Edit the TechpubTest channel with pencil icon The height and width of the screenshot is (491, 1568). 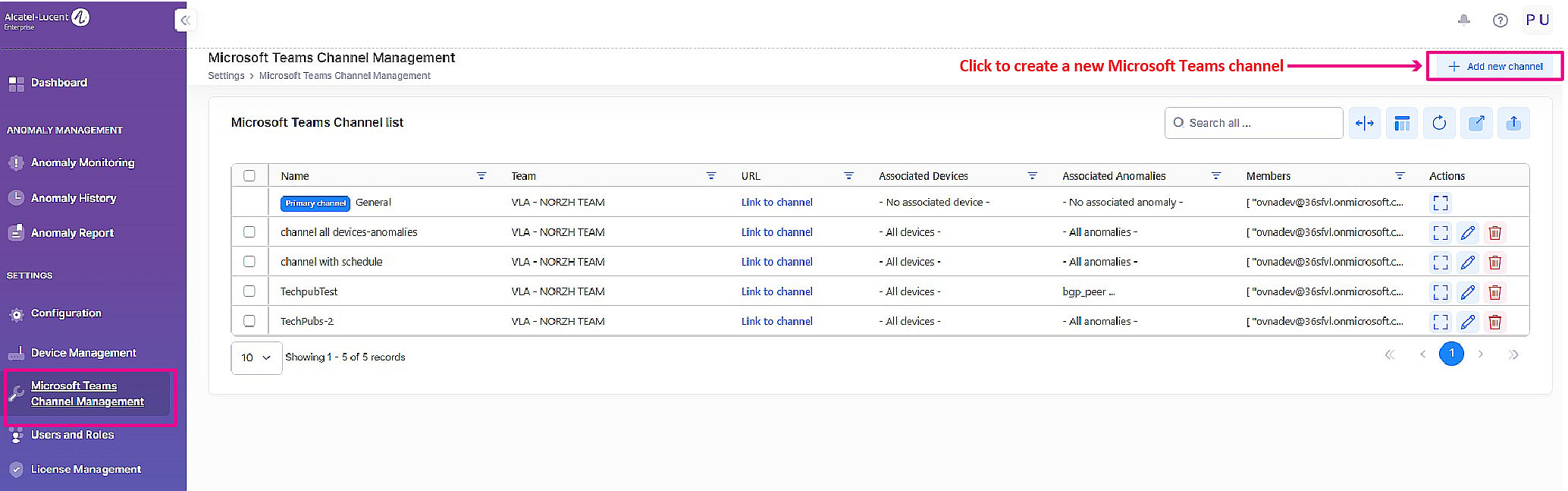coord(1467,292)
